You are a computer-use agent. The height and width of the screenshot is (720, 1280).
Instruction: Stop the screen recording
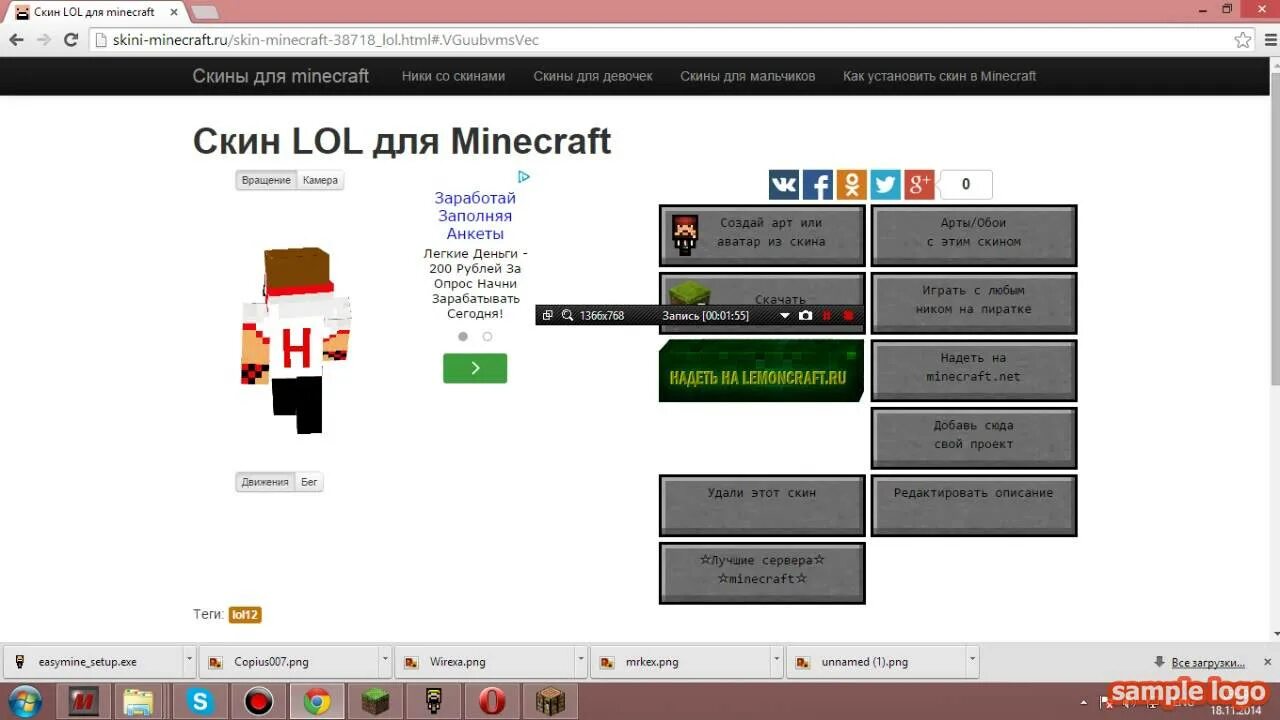click(x=849, y=315)
